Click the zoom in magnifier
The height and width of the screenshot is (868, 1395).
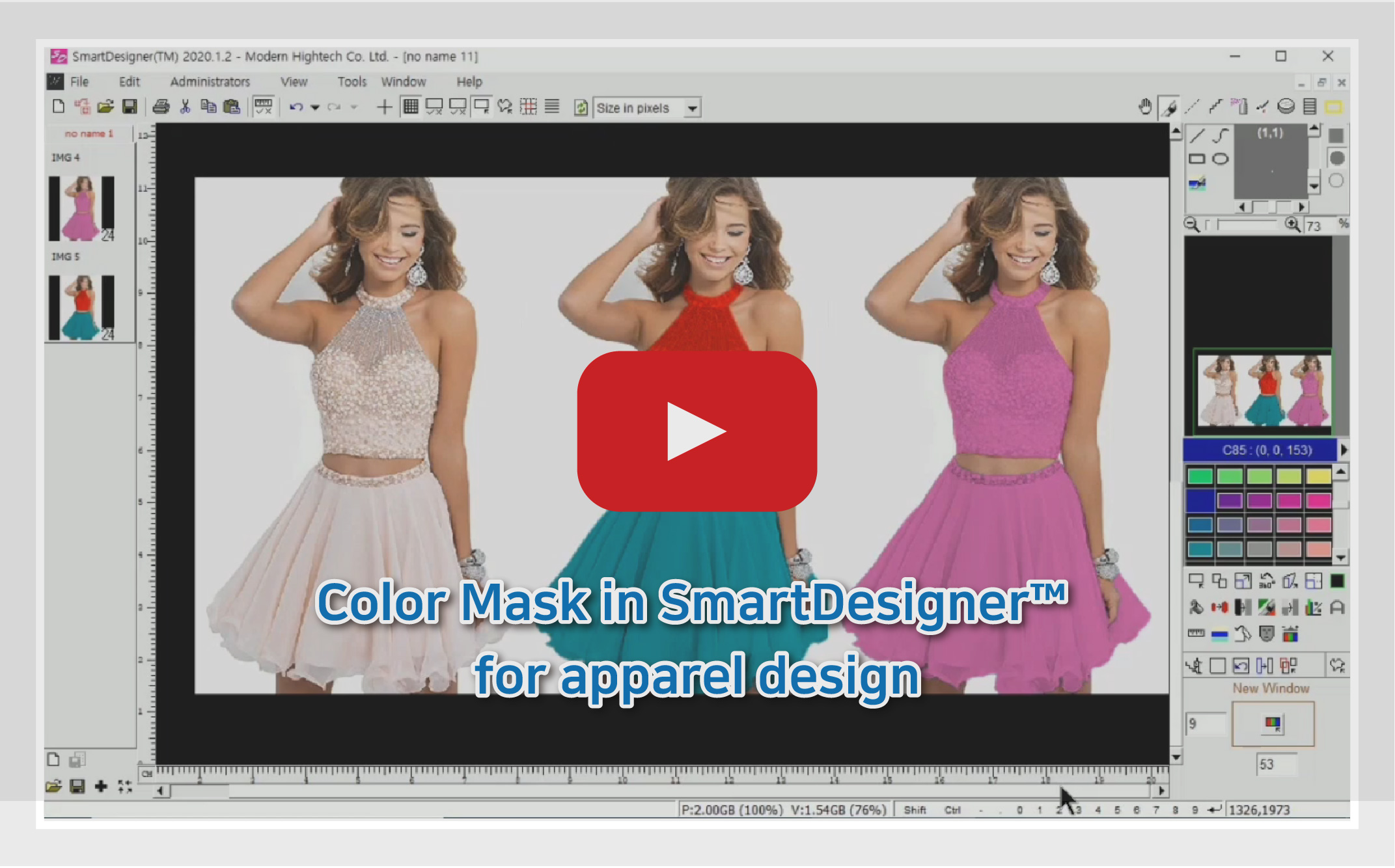click(x=1293, y=224)
